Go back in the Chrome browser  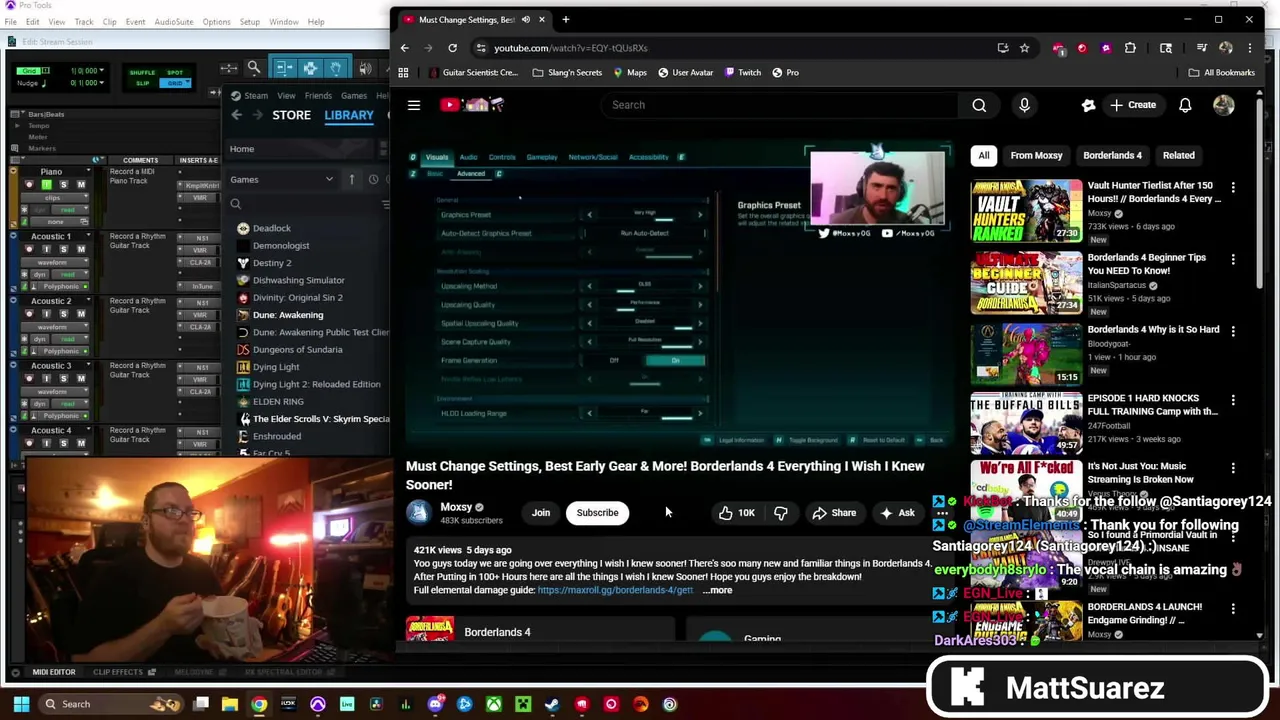click(404, 48)
